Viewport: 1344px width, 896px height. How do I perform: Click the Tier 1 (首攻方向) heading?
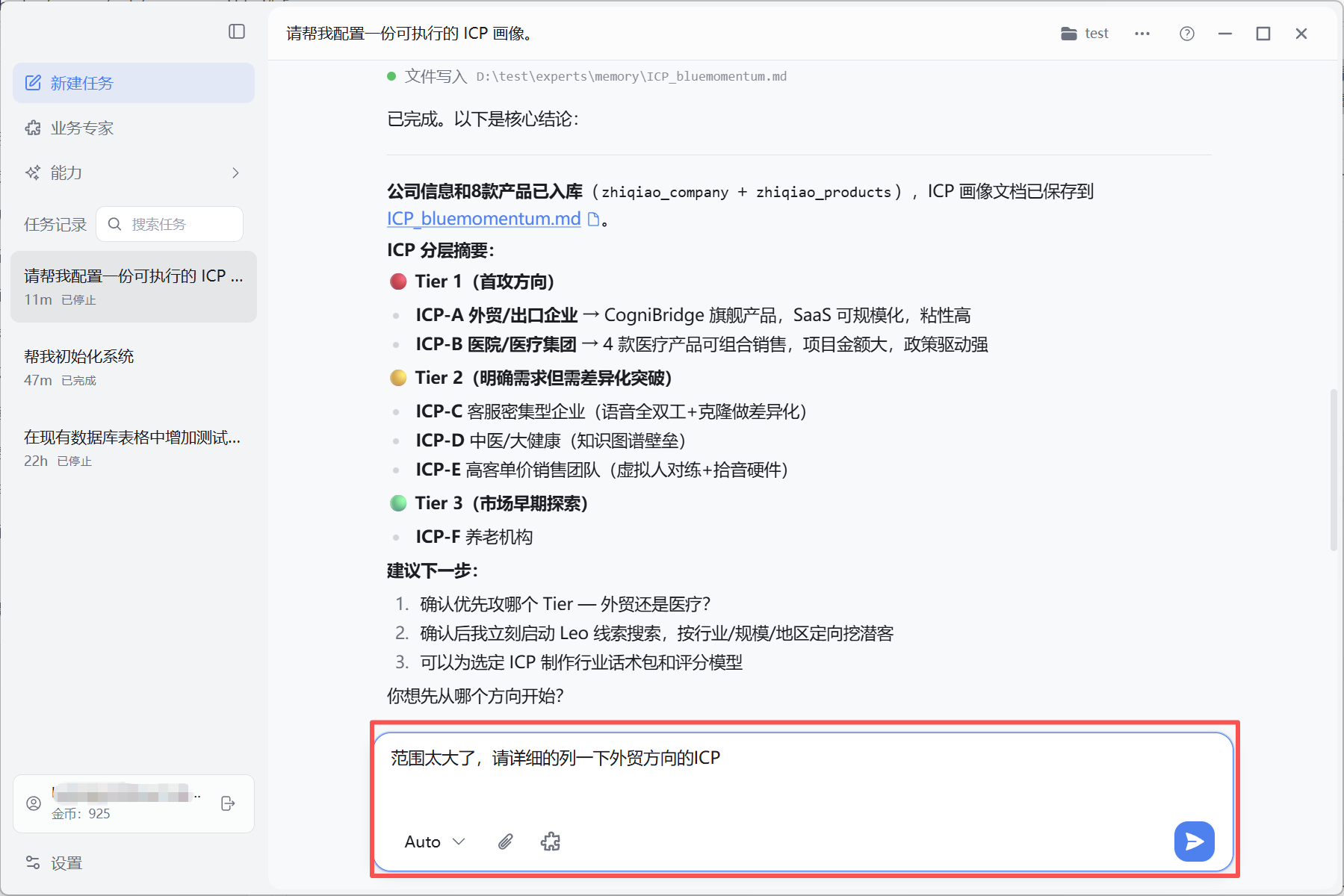point(485,281)
